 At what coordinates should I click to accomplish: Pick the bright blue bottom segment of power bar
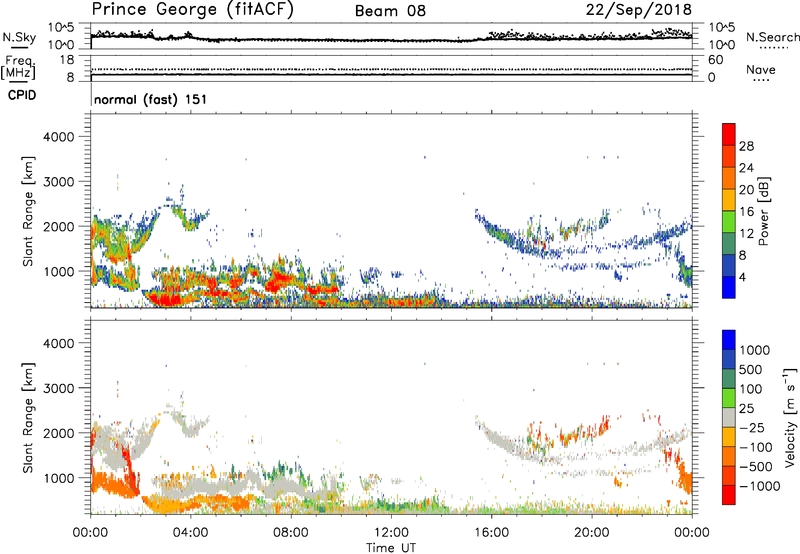tap(729, 287)
